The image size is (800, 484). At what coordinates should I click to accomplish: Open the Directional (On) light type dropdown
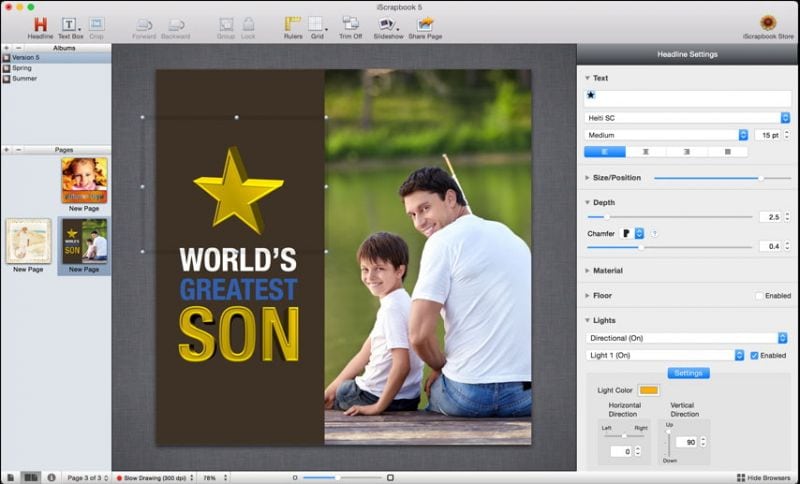(686, 338)
